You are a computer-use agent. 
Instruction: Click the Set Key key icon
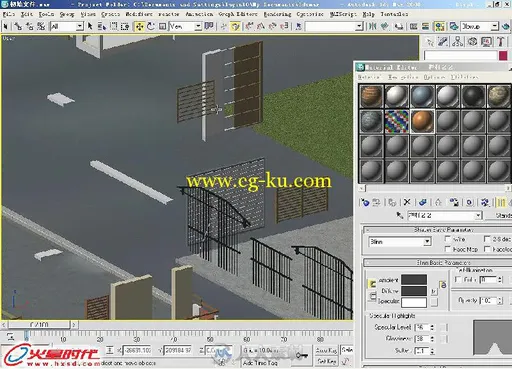click(302, 356)
